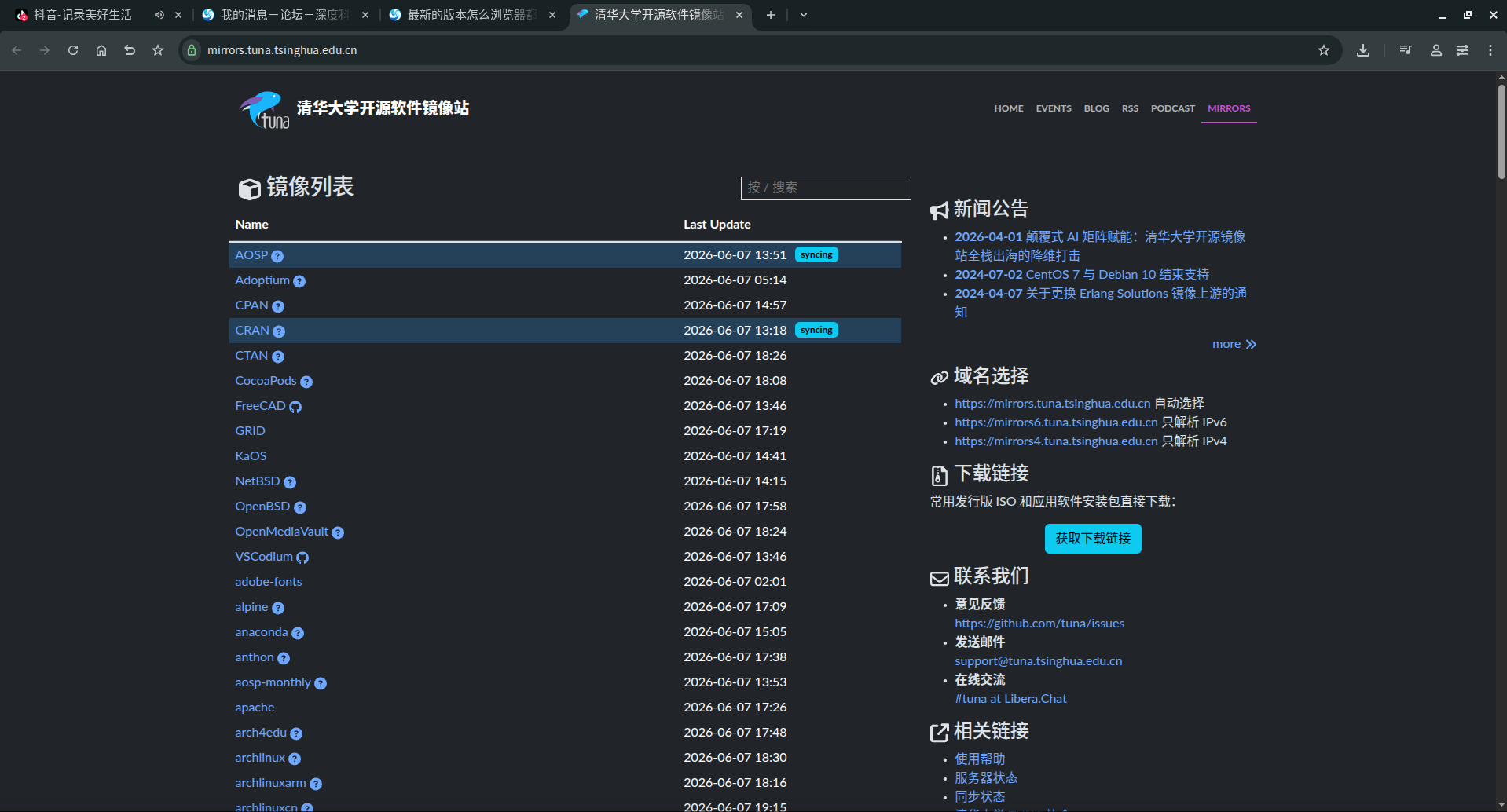Open the user profile icon
The height and width of the screenshot is (812, 1507).
(1435, 50)
